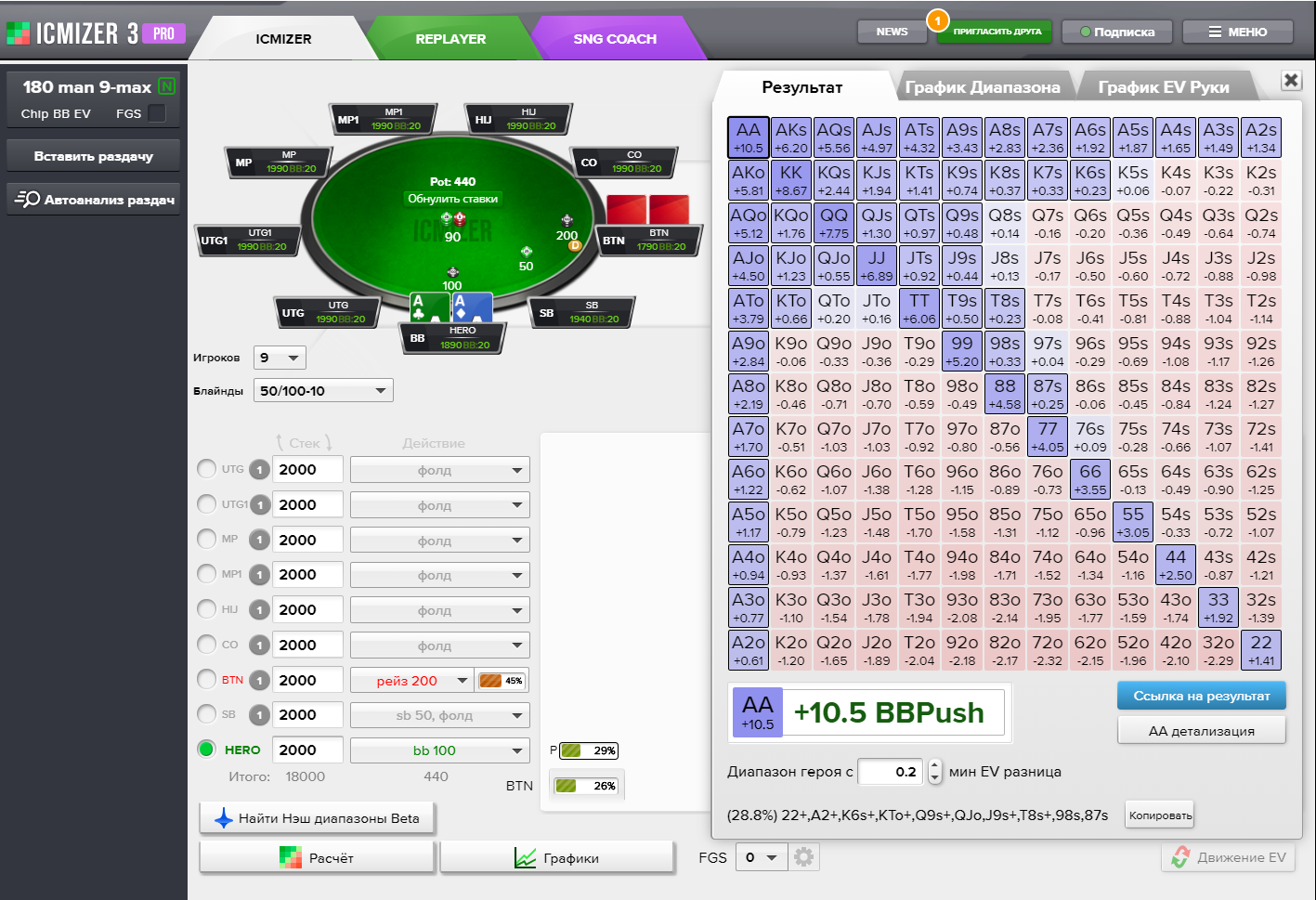Click the BB HERO seat plate
Image resolution: width=1316 pixels, height=900 pixels.
pos(453,337)
